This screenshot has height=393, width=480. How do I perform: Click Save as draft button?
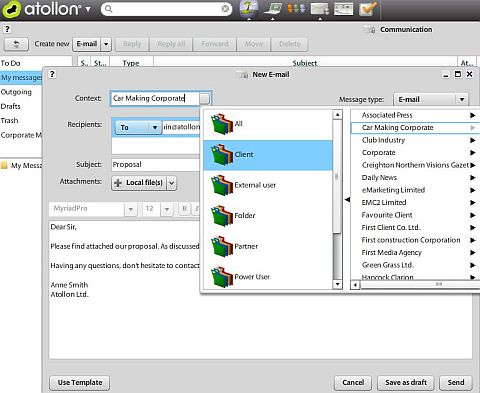pyautogui.click(x=406, y=383)
